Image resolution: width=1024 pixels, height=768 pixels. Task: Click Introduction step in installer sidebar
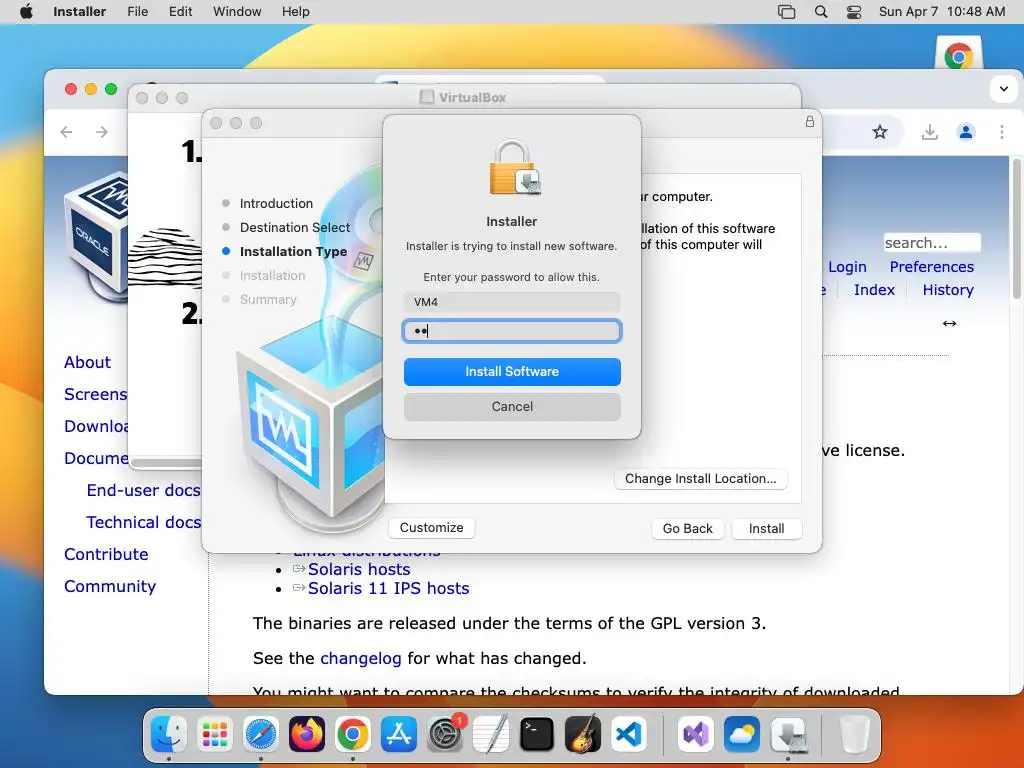tap(276, 203)
